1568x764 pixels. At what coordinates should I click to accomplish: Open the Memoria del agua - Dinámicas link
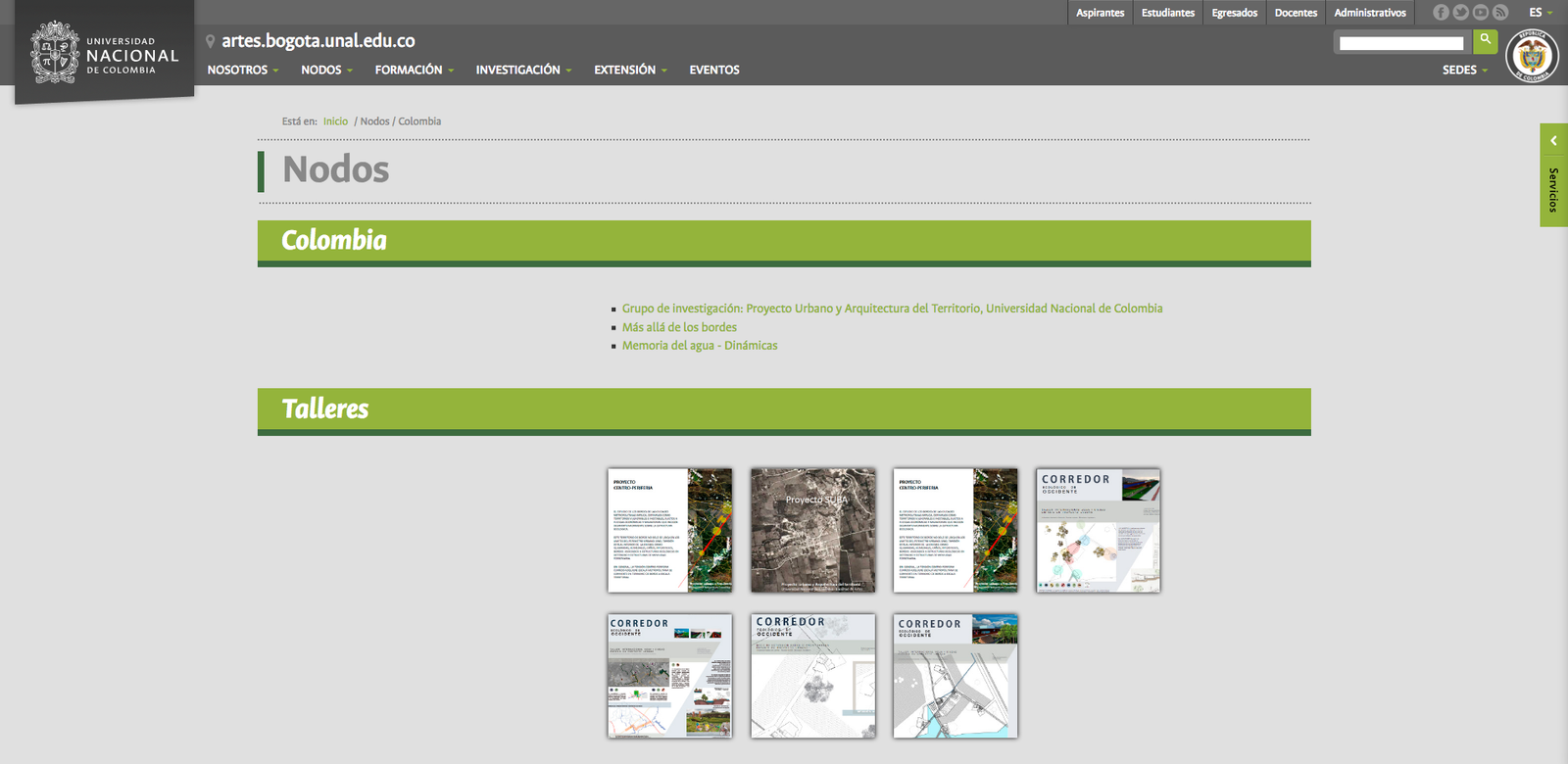[x=699, y=346]
